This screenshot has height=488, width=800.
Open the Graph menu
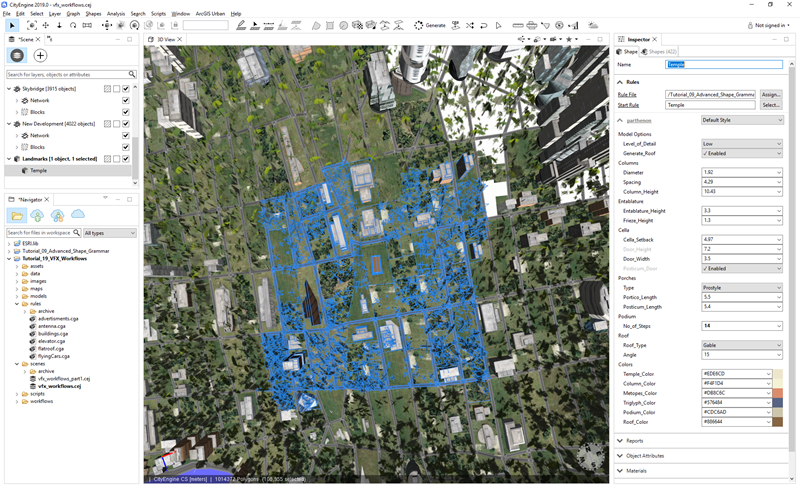73,14
